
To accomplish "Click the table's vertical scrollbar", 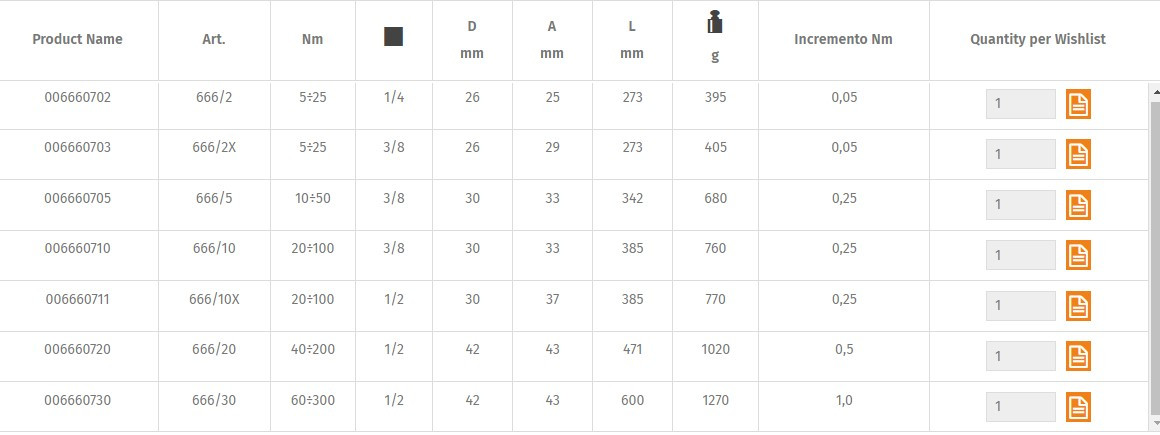I will pos(1155,256).
